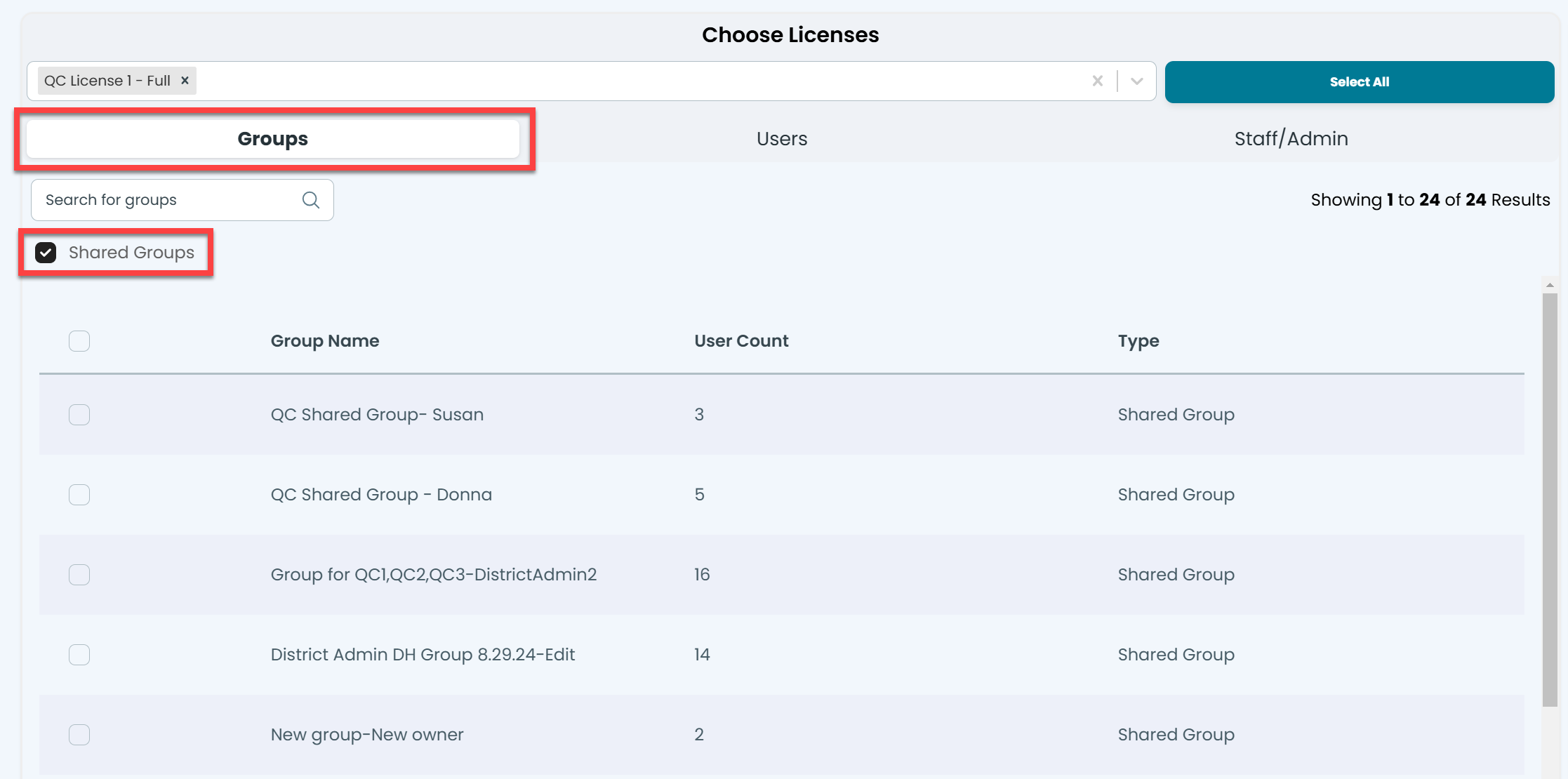Click user count 16 cell
The height and width of the screenshot is (779, 1568).
point(702,575)
